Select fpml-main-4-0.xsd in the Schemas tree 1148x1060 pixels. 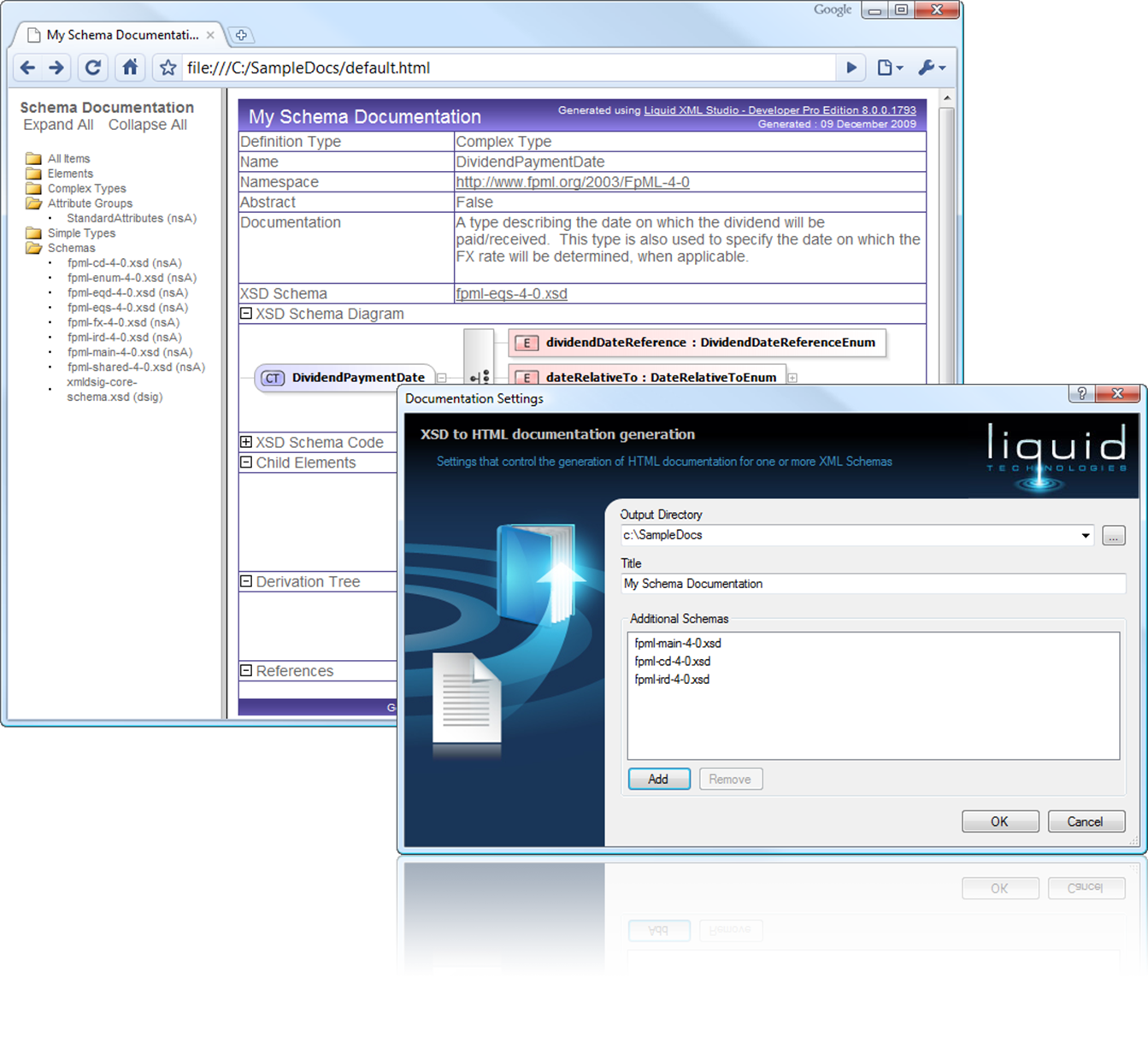[x=129, y=352]
